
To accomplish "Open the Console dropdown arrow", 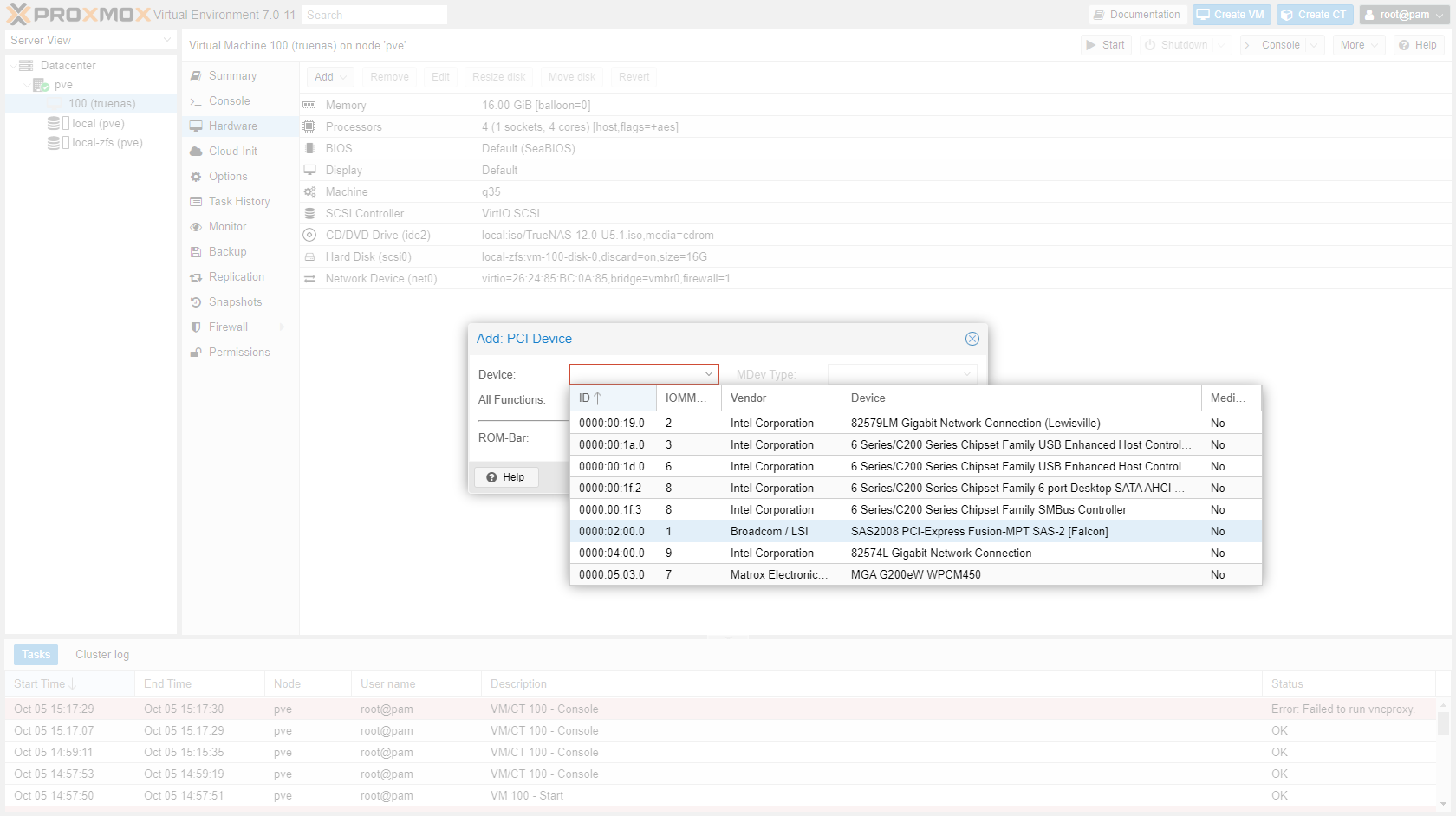I will (1315, 45).
